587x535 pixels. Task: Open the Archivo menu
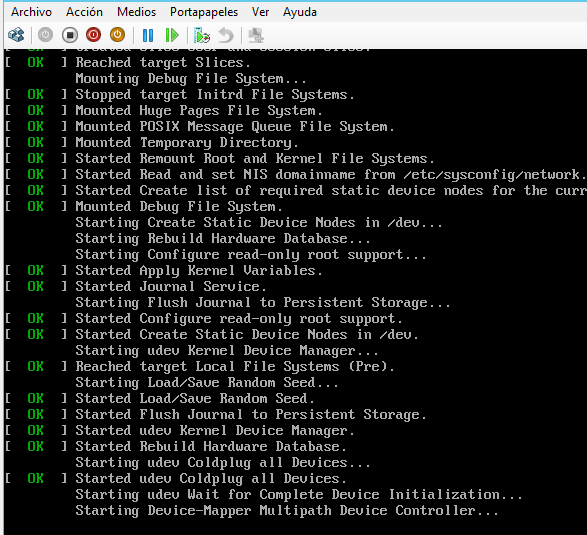click(x=31, y=12)
